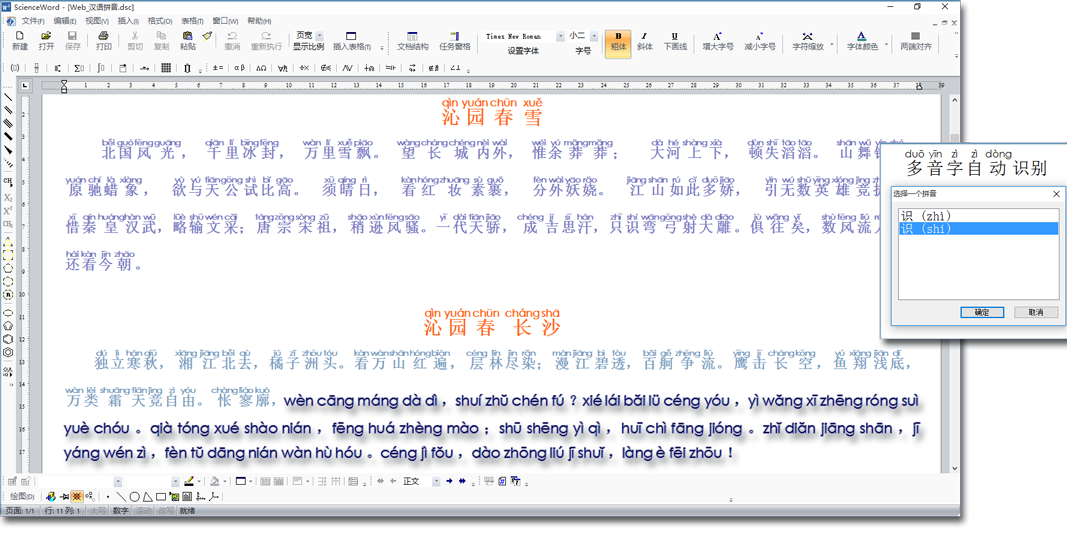This screenshot has height=545, width=1067.
Task: Open the font size (小二) dropdown
Action: [594, 37]
